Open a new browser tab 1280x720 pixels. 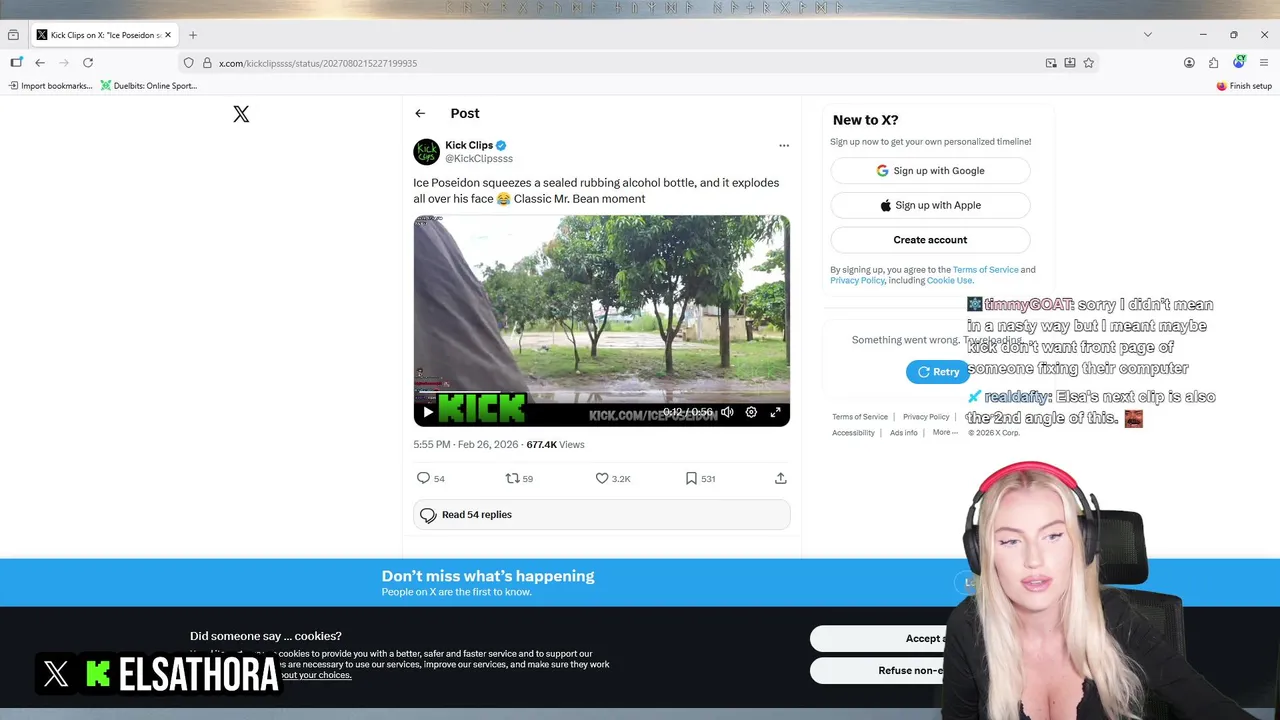click(x=193, y=35)
